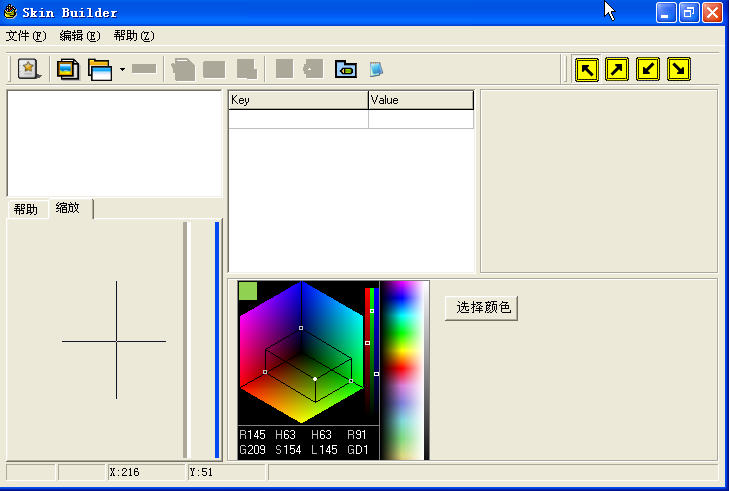Click the stacked pictures toolbar icon
Viewport: 729px width, 491px height.
(x=68, y=70)
